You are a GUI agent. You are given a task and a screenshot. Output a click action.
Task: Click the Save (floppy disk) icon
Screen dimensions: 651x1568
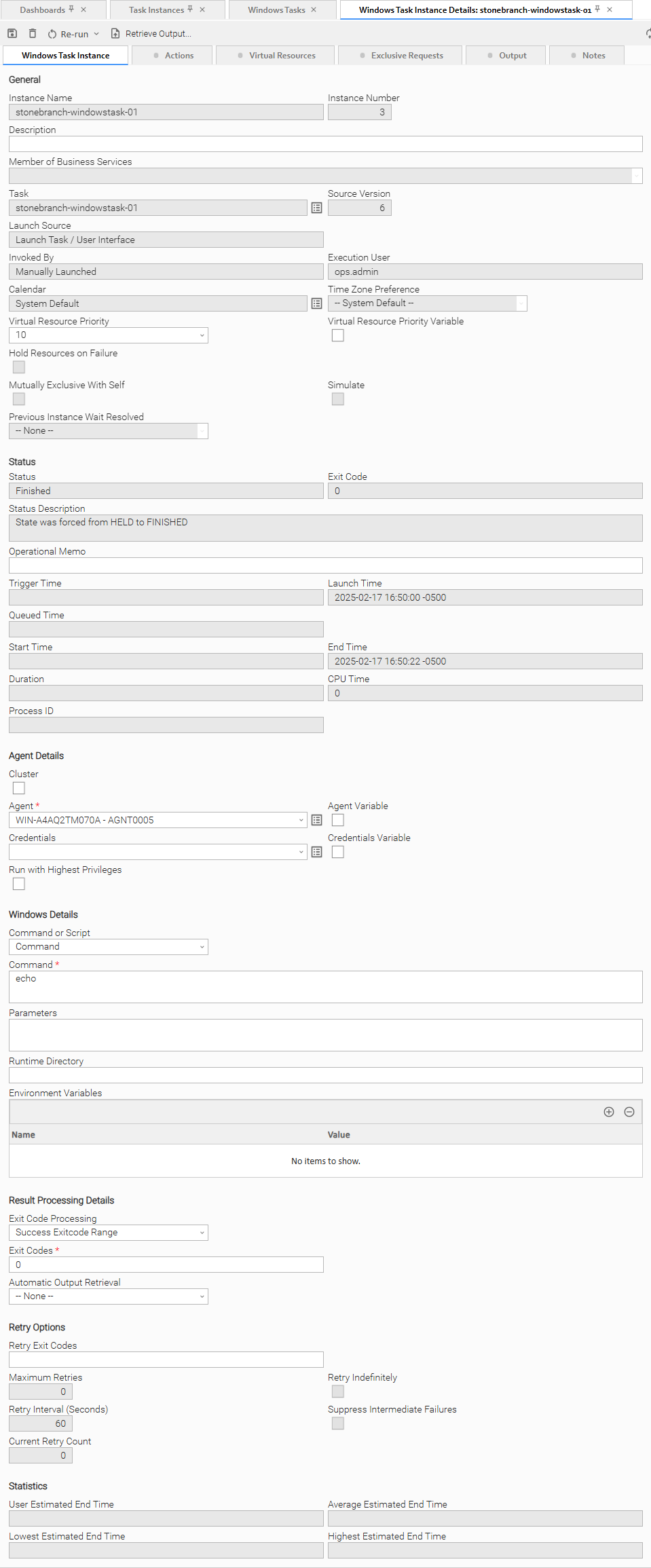[x=12, y=33]
